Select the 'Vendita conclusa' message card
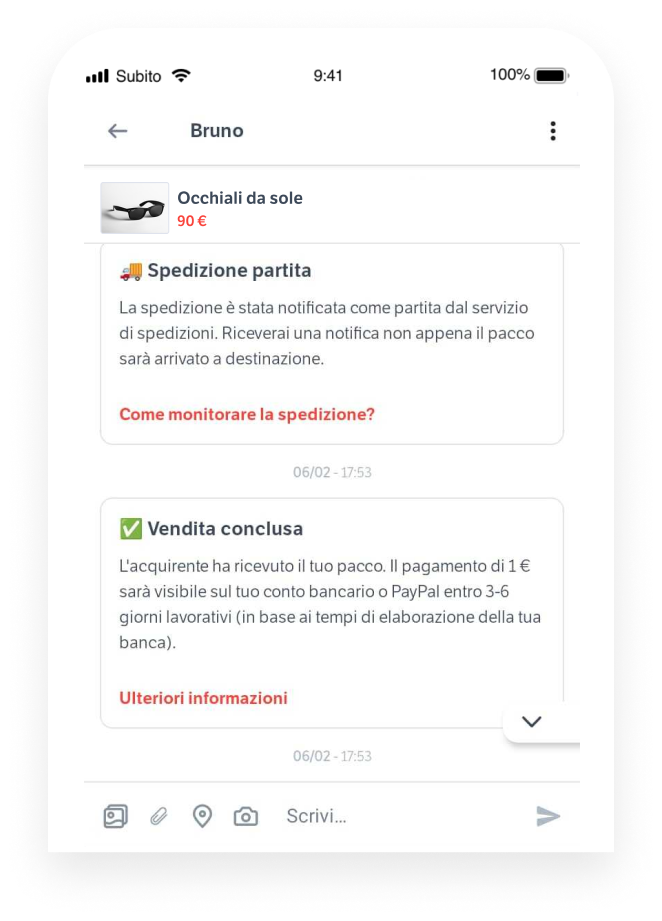Viewport: 662px width, 921px height. 332,613
